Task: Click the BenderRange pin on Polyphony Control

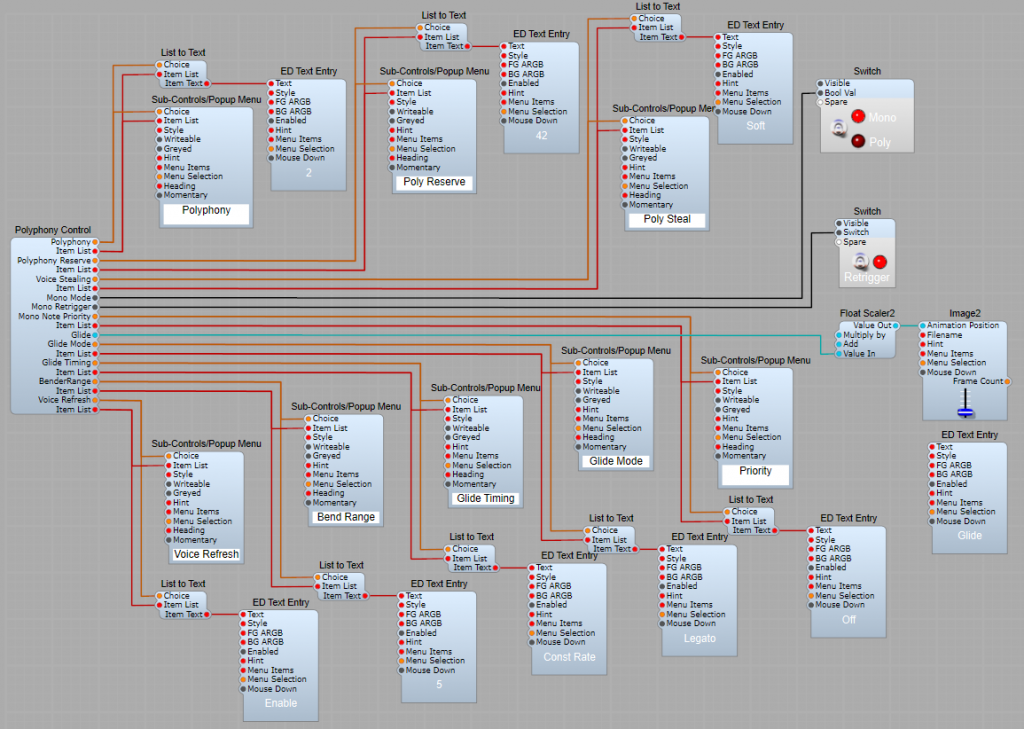Action: pyautogui.click(x=95, y=381)
